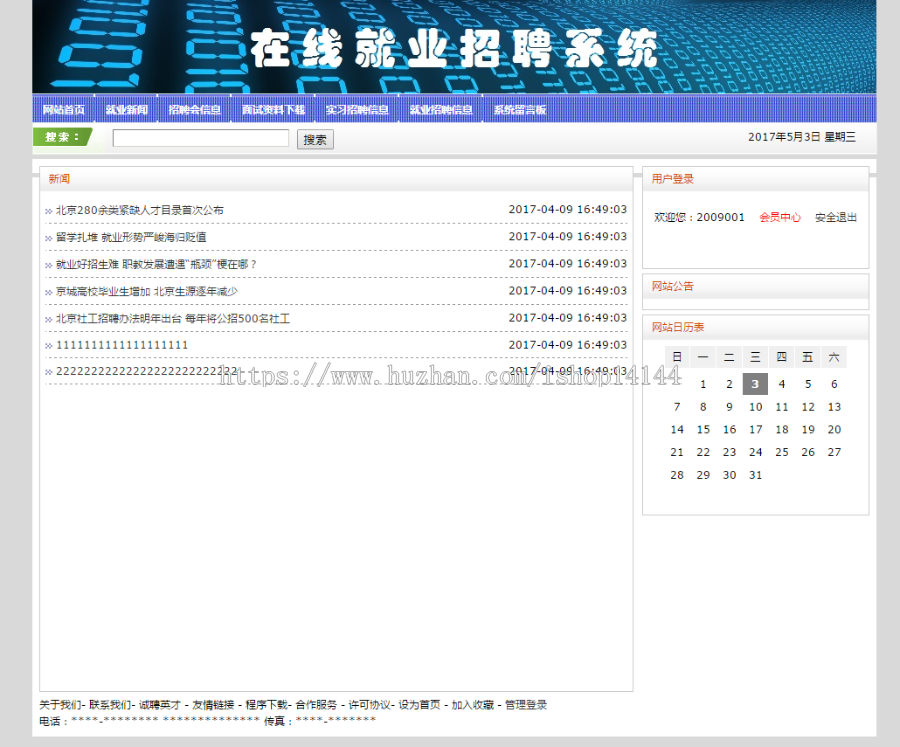Click the 三 weekday column header
900x747 pixels.
pos(755,357)
